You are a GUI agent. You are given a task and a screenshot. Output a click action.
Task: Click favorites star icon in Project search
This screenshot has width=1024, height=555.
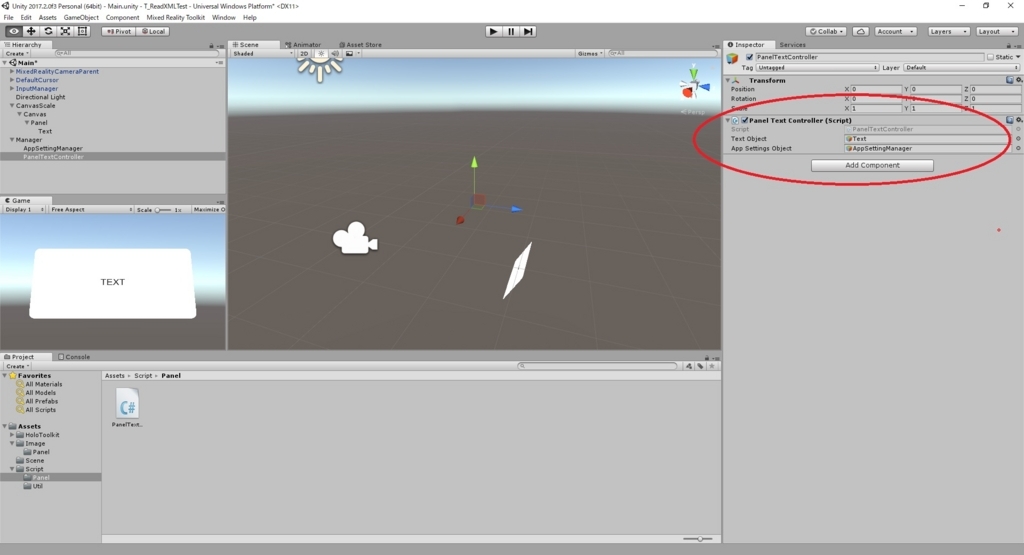[x=712, y=366]
